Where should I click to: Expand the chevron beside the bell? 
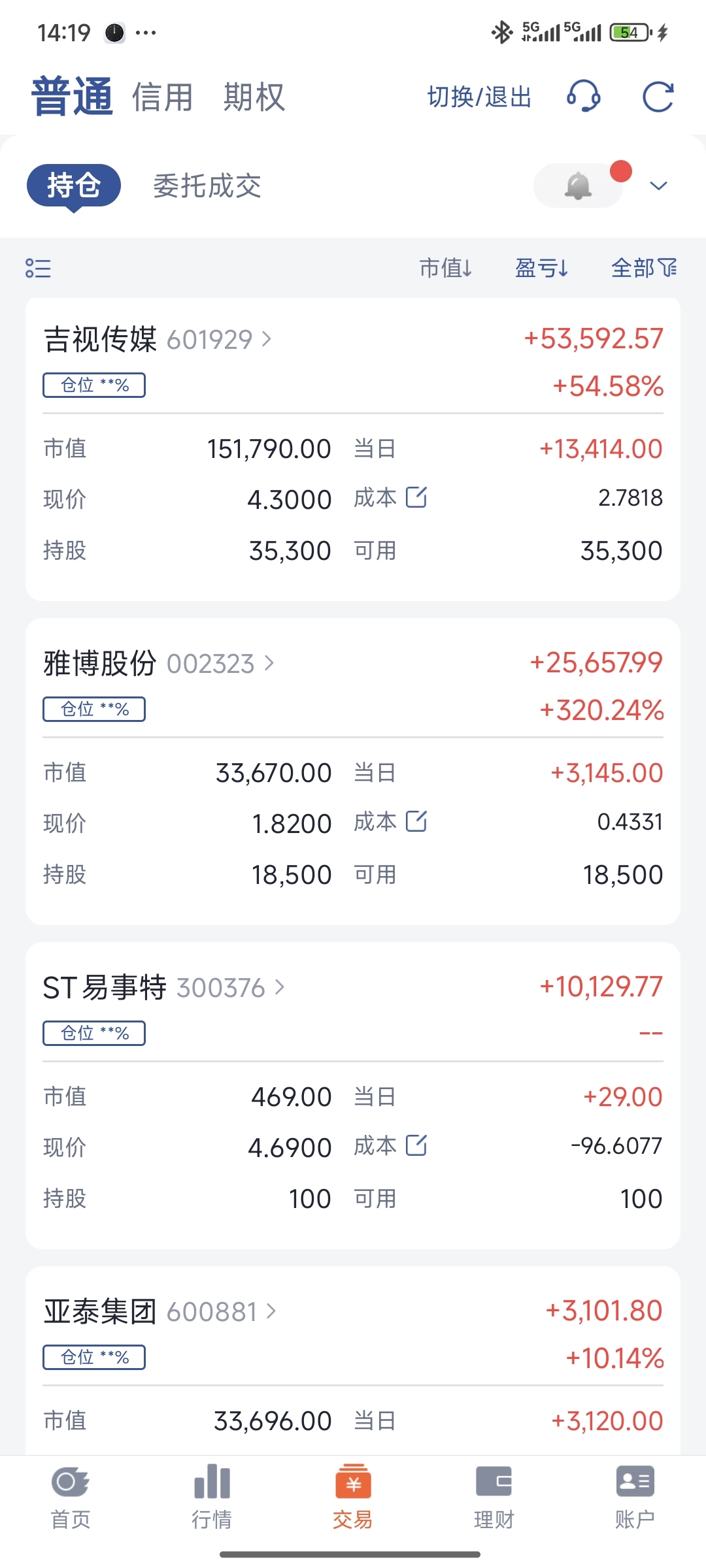pos(658,186)
